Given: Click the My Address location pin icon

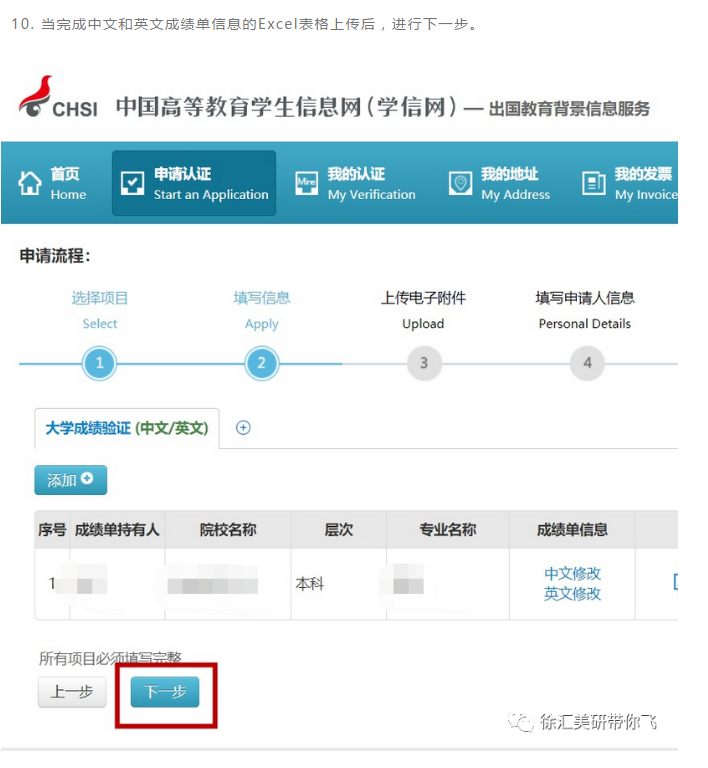Looking at the screenshot, I should point(460,183).
